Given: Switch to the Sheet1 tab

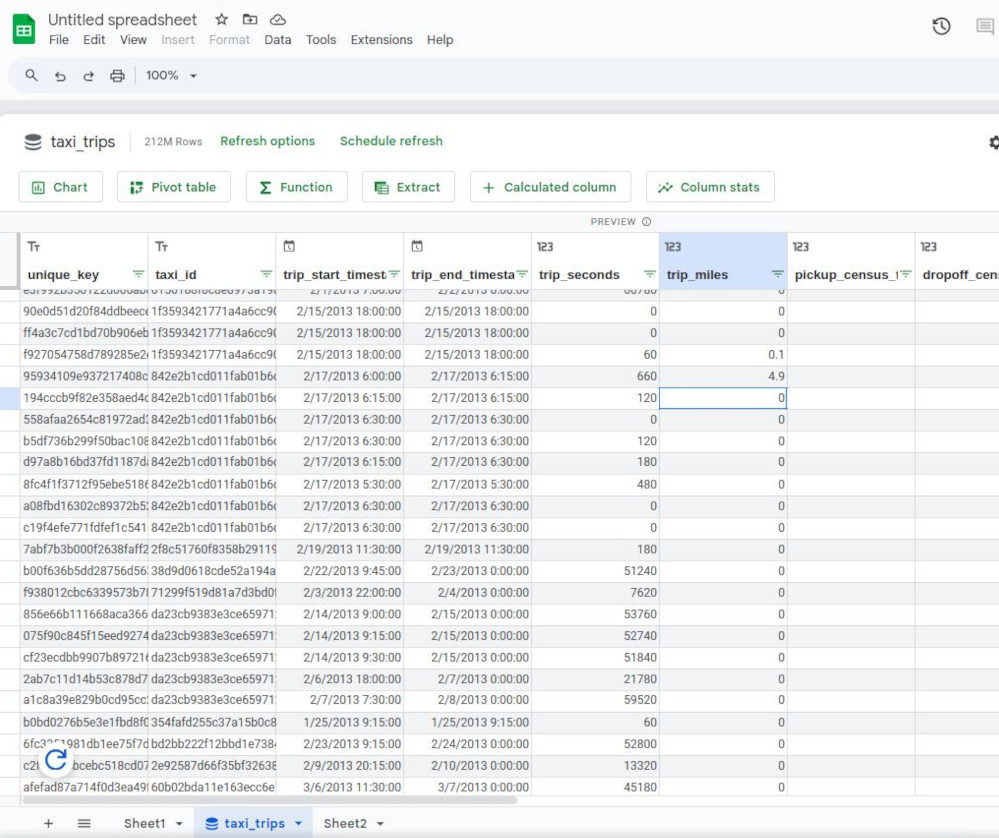Looking at the screenshot, I should [145, 823].
